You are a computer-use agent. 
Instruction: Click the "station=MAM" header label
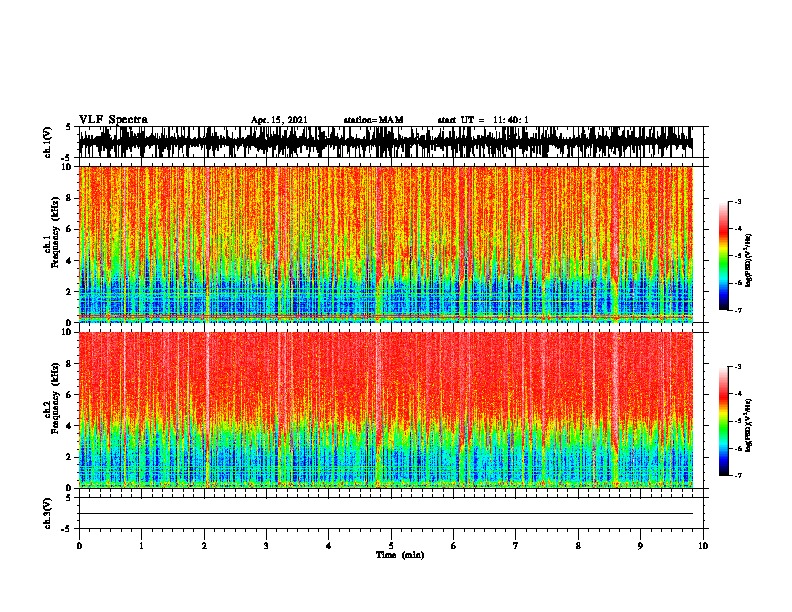(373, 120)
